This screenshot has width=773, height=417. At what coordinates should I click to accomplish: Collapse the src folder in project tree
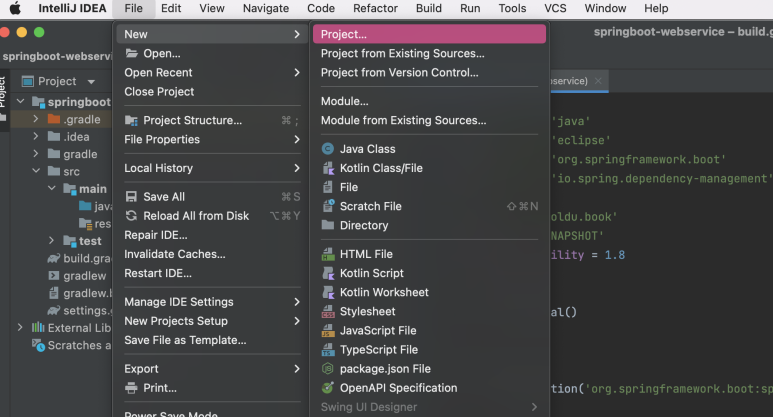(x=36, y=171)
